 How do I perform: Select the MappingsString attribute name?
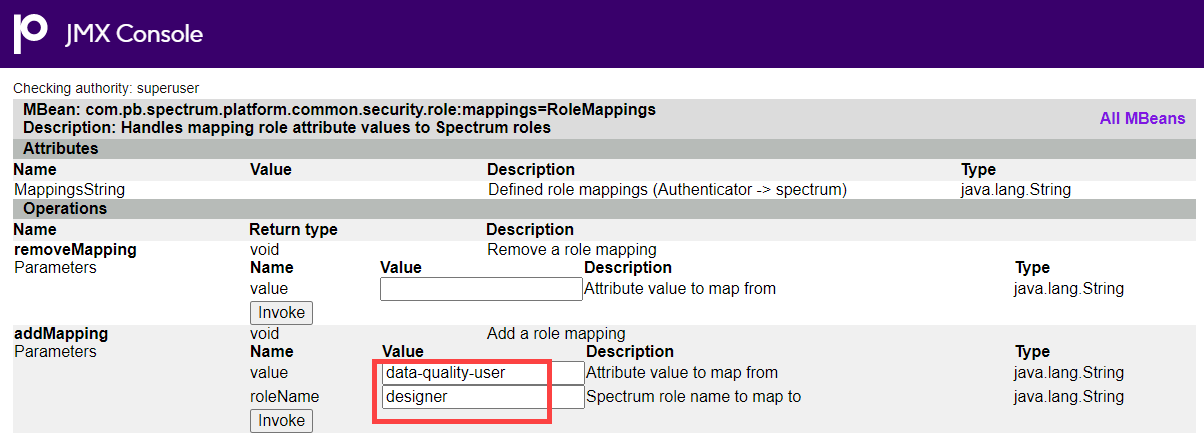pyautogui.click(x=69, y=189)
